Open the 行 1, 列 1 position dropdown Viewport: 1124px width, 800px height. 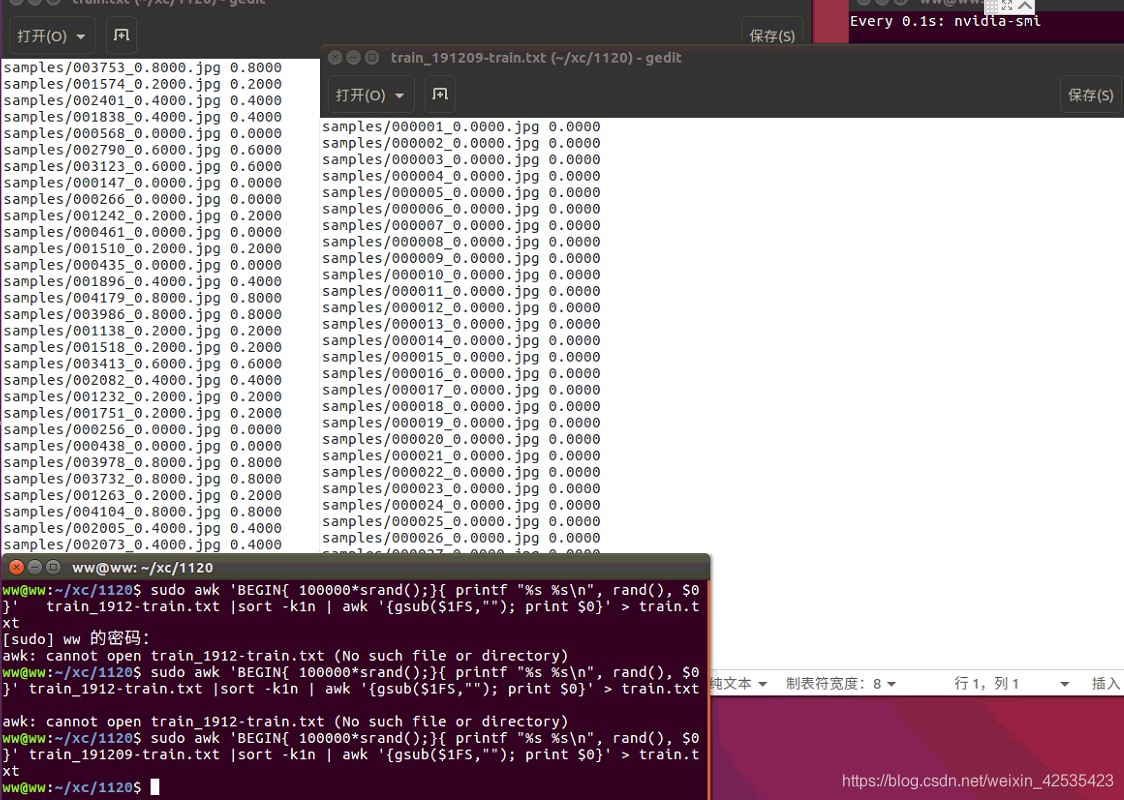point(1011,683)
